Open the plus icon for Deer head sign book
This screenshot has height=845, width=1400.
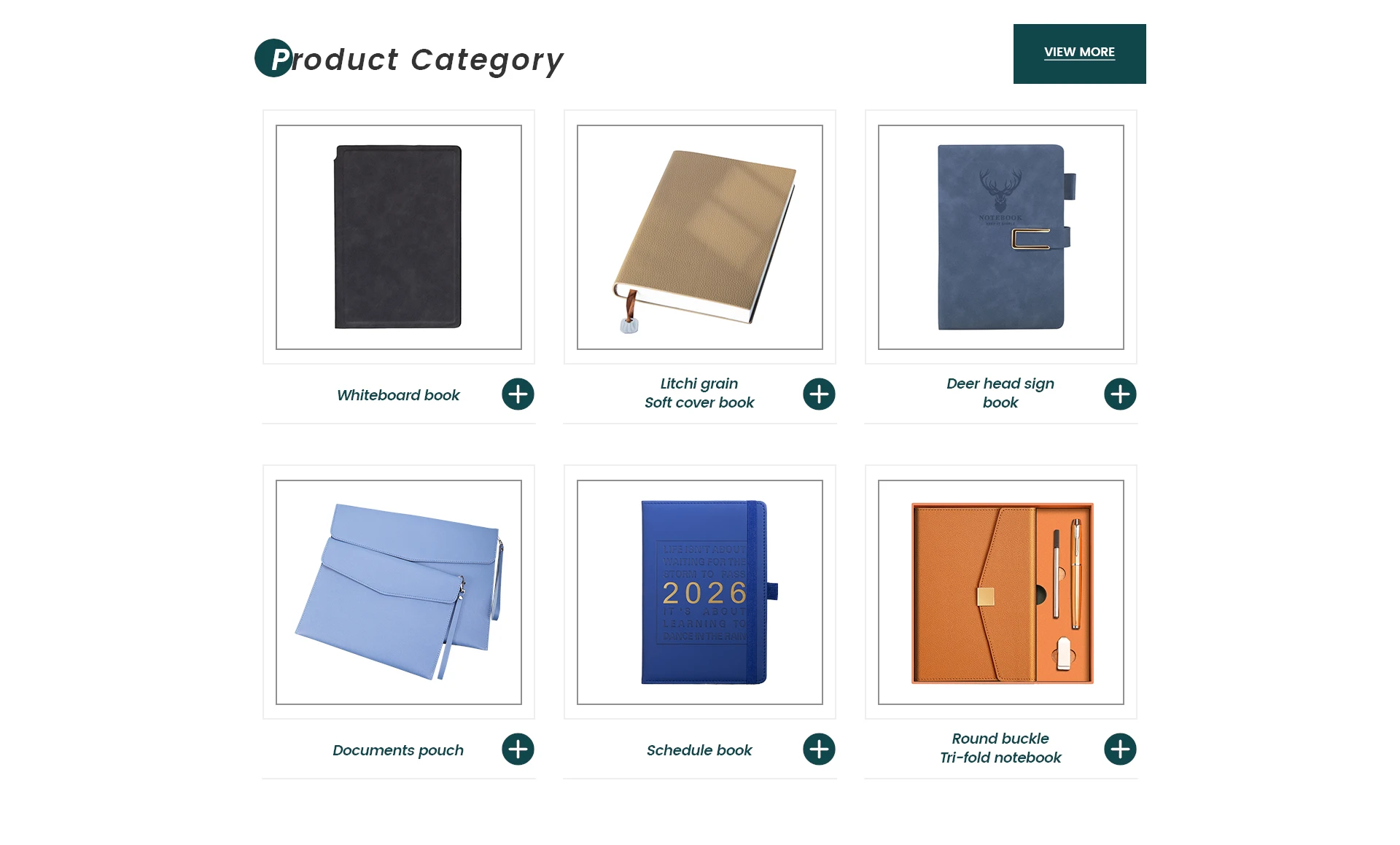coord(1120,394)
